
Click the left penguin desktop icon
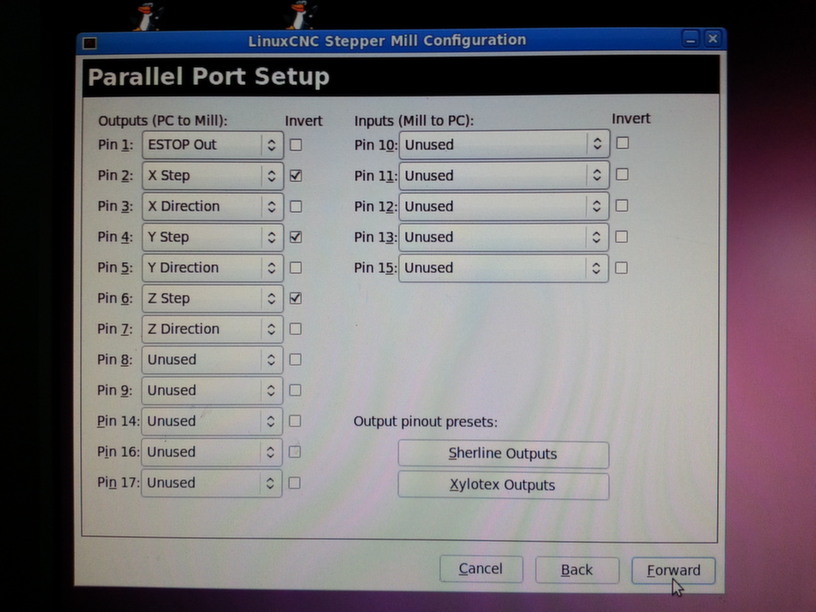coord(147,16)
